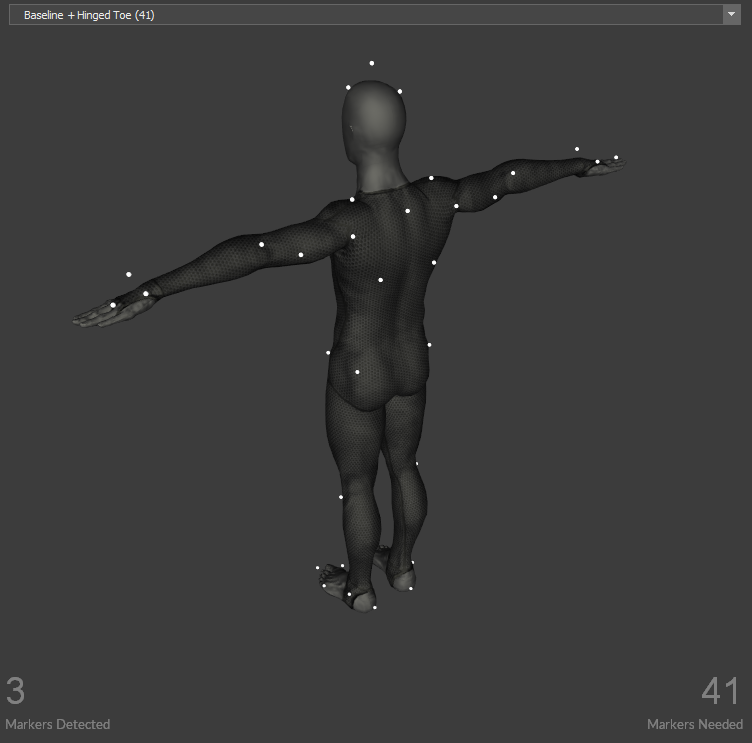
Task: Select the marker behind the left knee
Action: point(341,497)
